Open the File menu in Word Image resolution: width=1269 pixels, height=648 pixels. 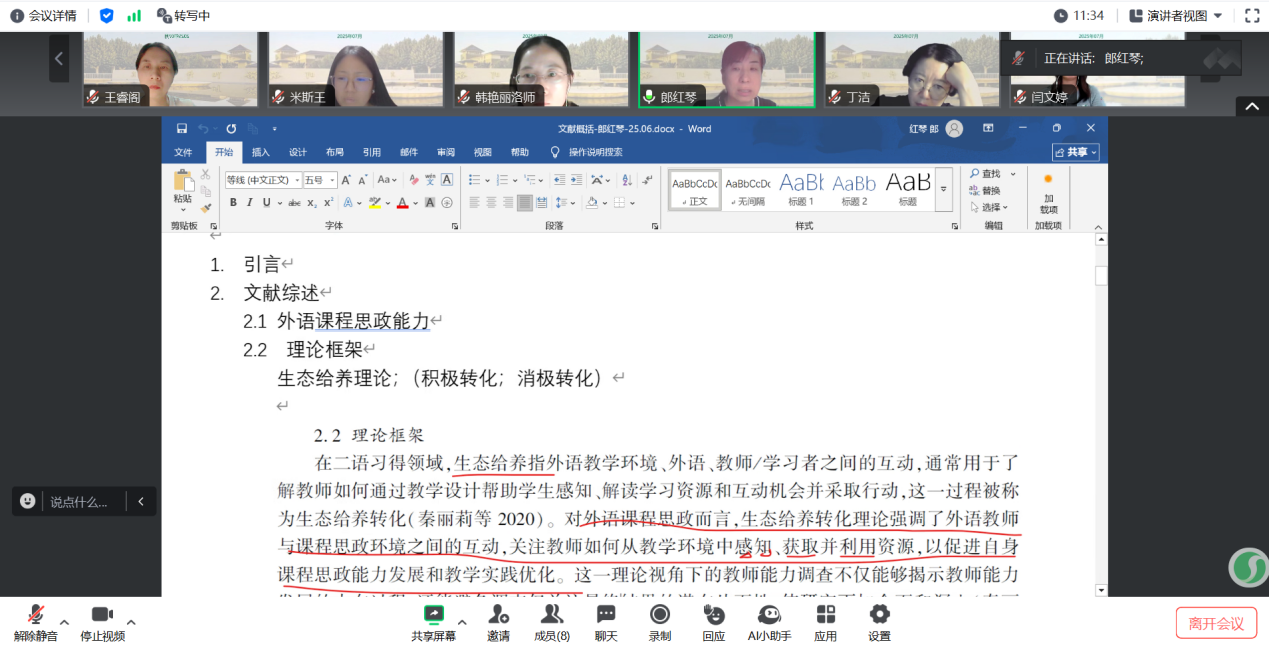pyautogui.click(x=183, y=153)
